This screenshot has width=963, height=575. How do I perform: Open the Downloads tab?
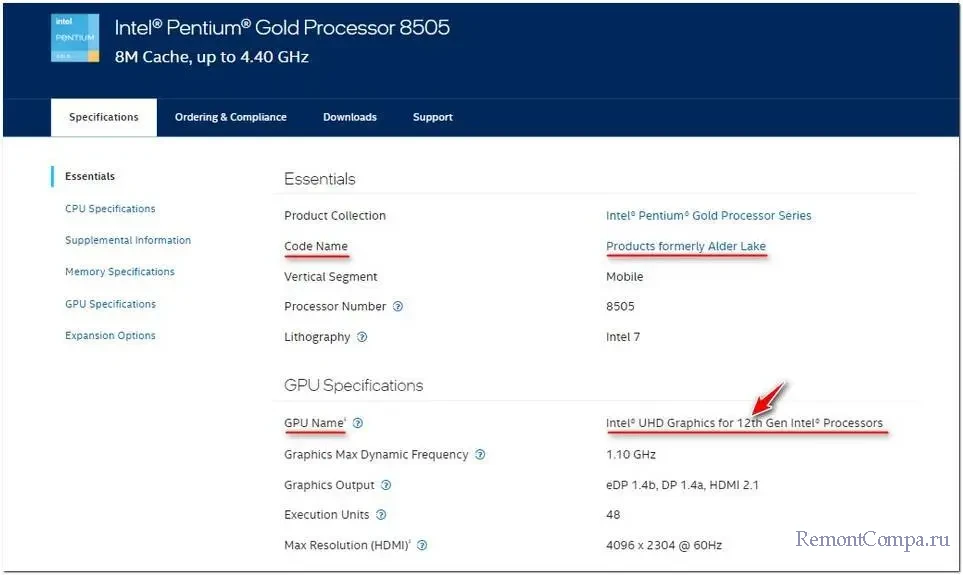coord(349,117)
